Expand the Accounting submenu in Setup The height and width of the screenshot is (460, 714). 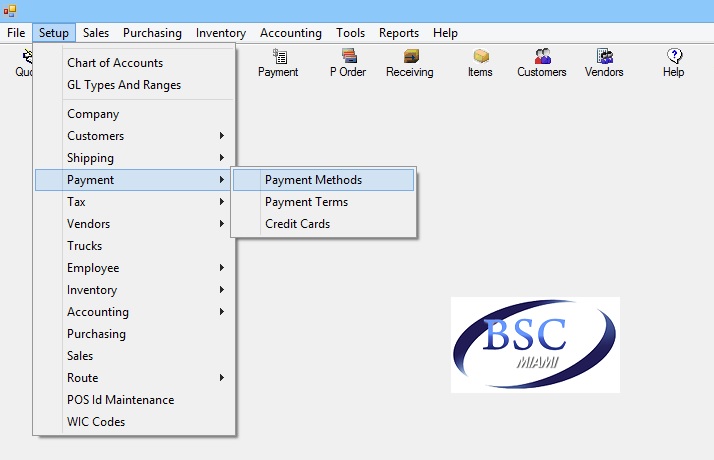(134, 312)
